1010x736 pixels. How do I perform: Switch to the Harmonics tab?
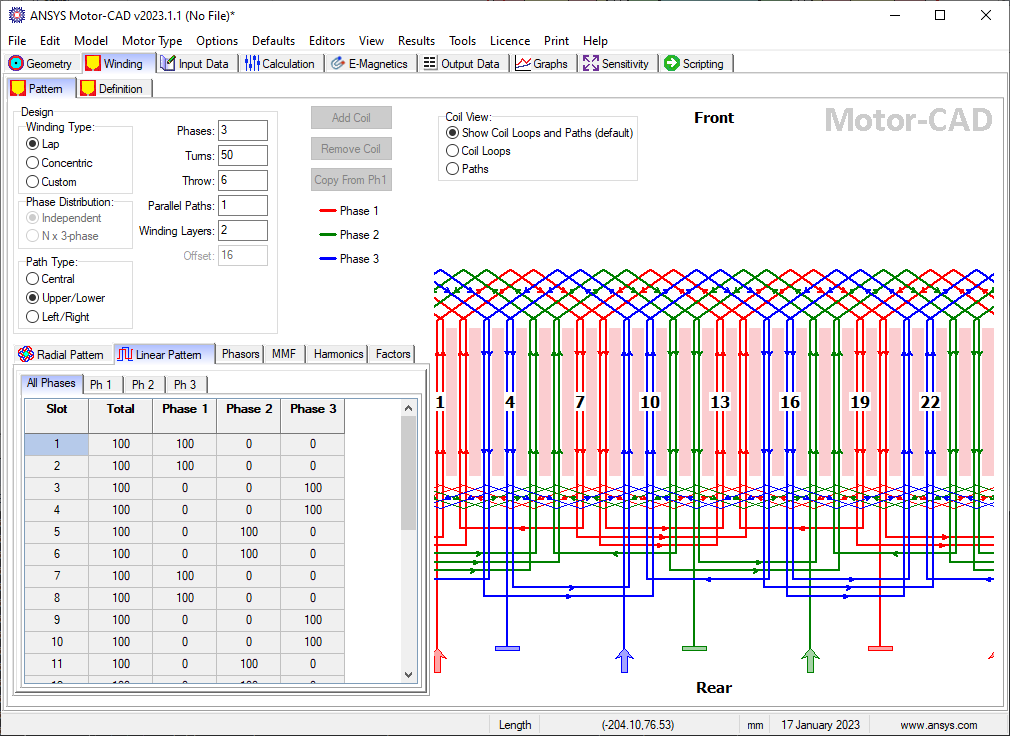[x=338, y=354]
